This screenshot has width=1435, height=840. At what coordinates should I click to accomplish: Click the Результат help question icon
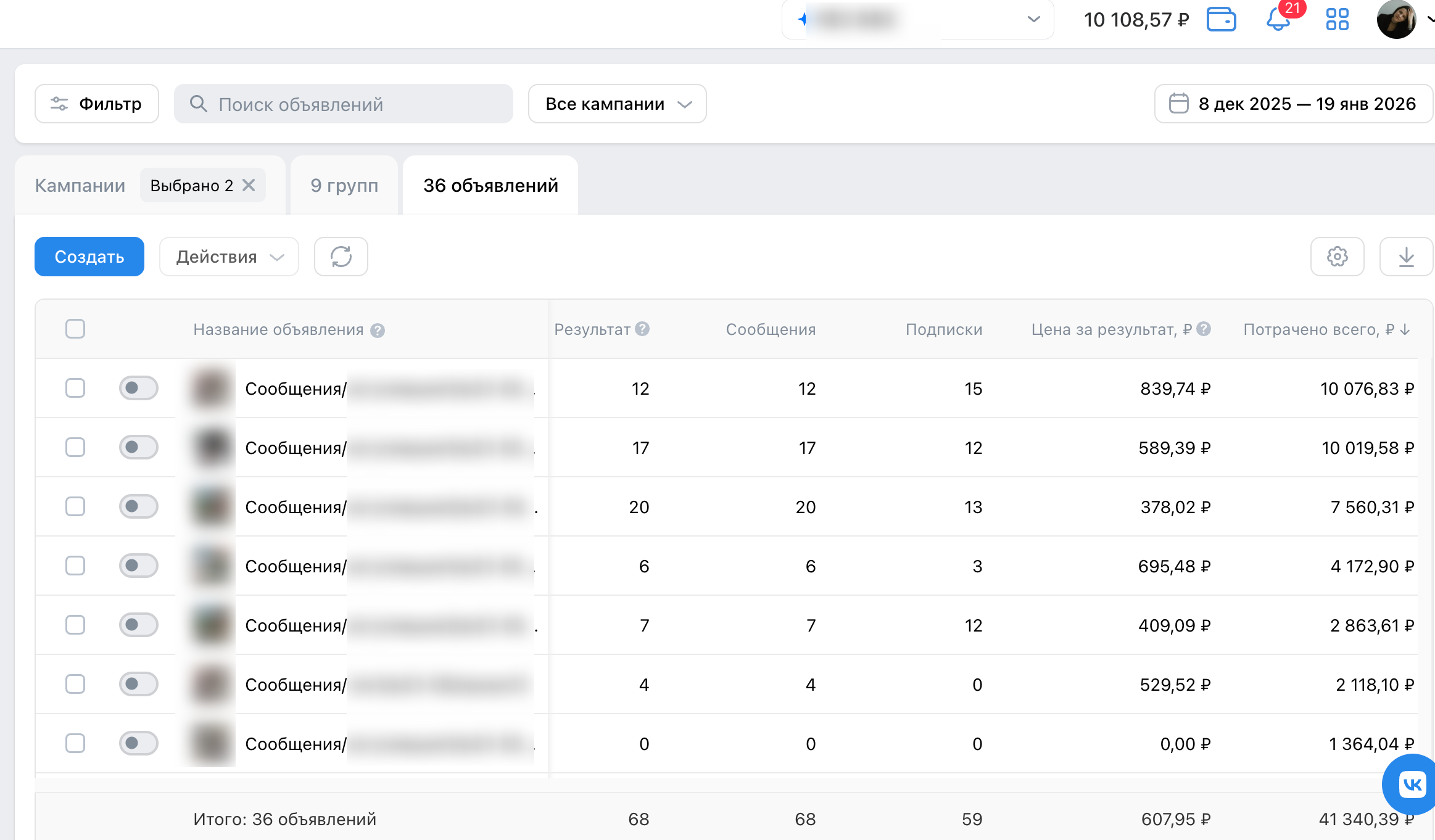tap(642, 329)
